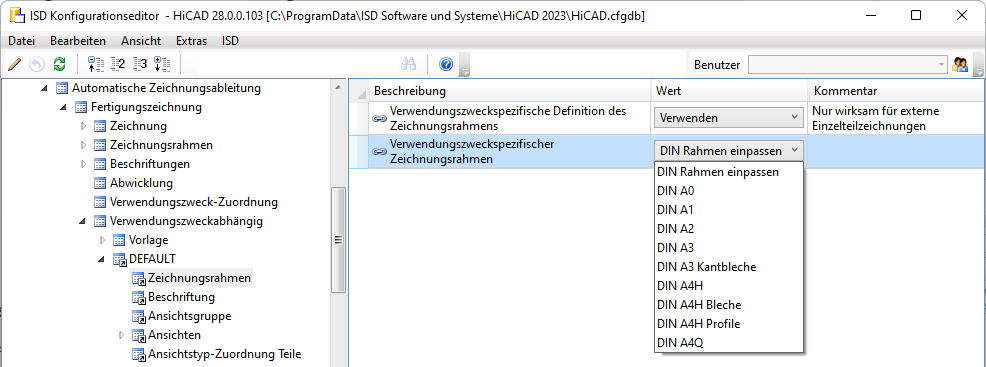
Task: Select highlighted Zeichnungsrahmen under DEFAULT
Action: point(199,278)
